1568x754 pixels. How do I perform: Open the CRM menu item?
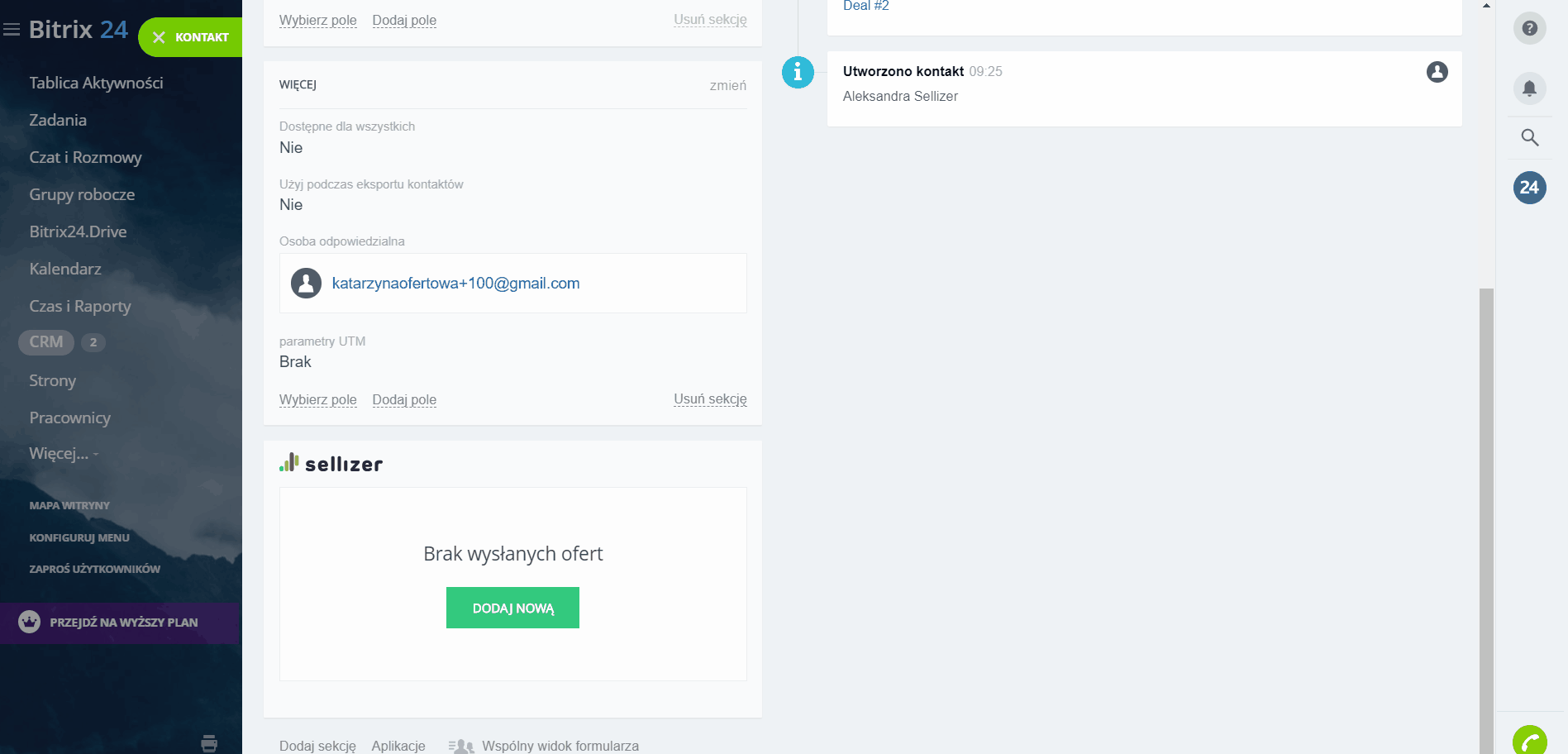point(46,342)
